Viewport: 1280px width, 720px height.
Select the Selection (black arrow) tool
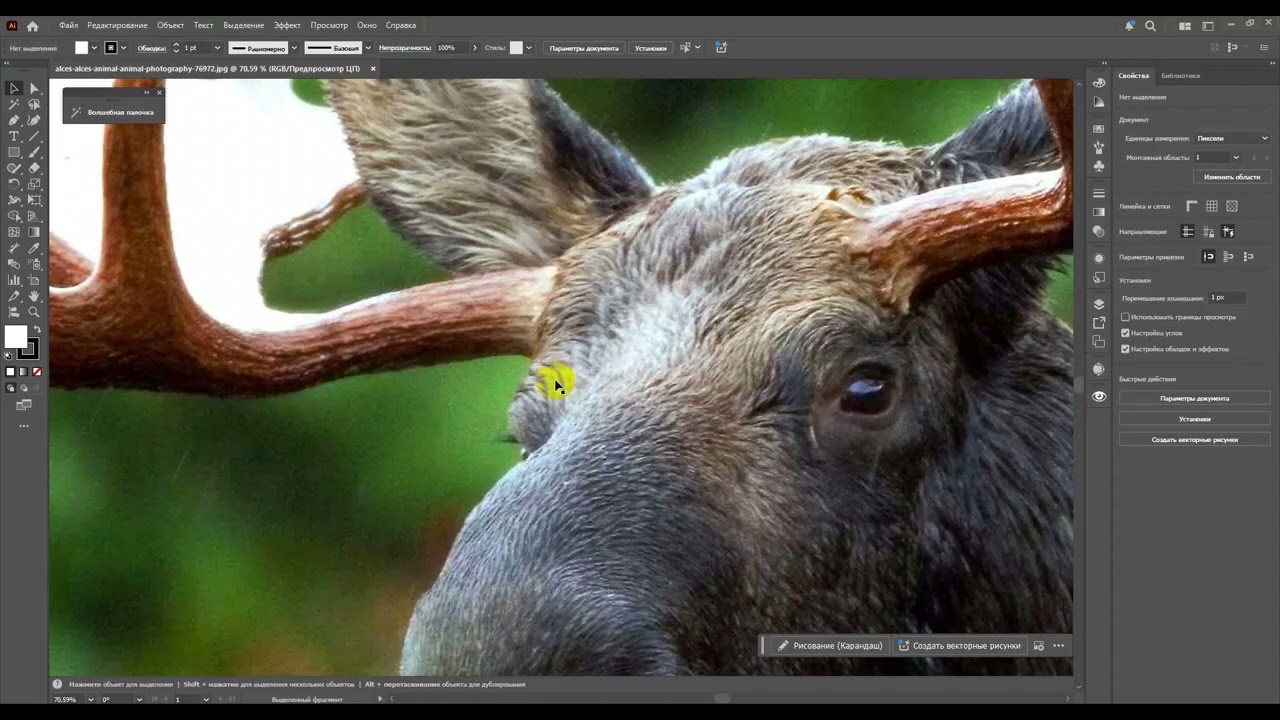coord(14,88)
